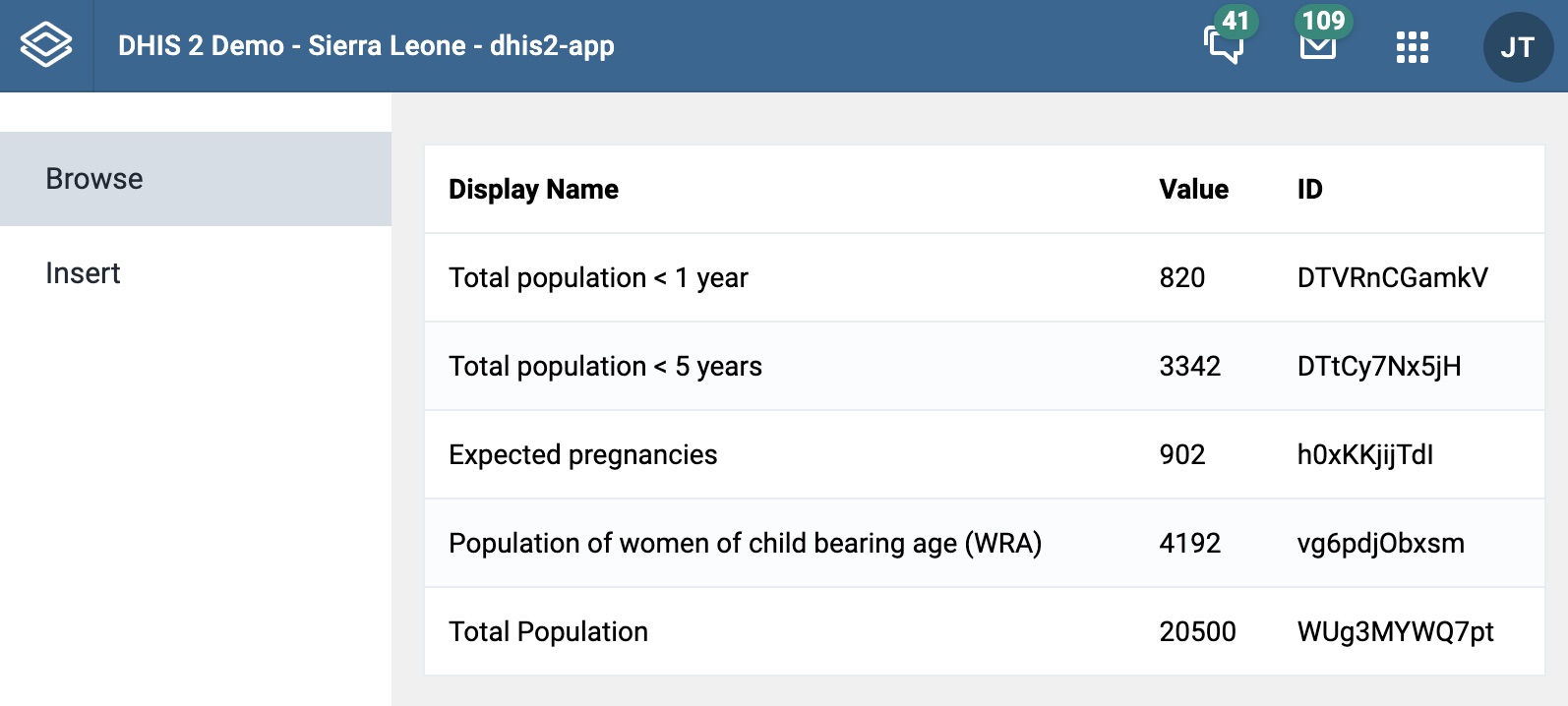Viewport: 1568px width, 706px height.
Task: Open the interpretations chat icon
Action: (x=1223, y=45)
